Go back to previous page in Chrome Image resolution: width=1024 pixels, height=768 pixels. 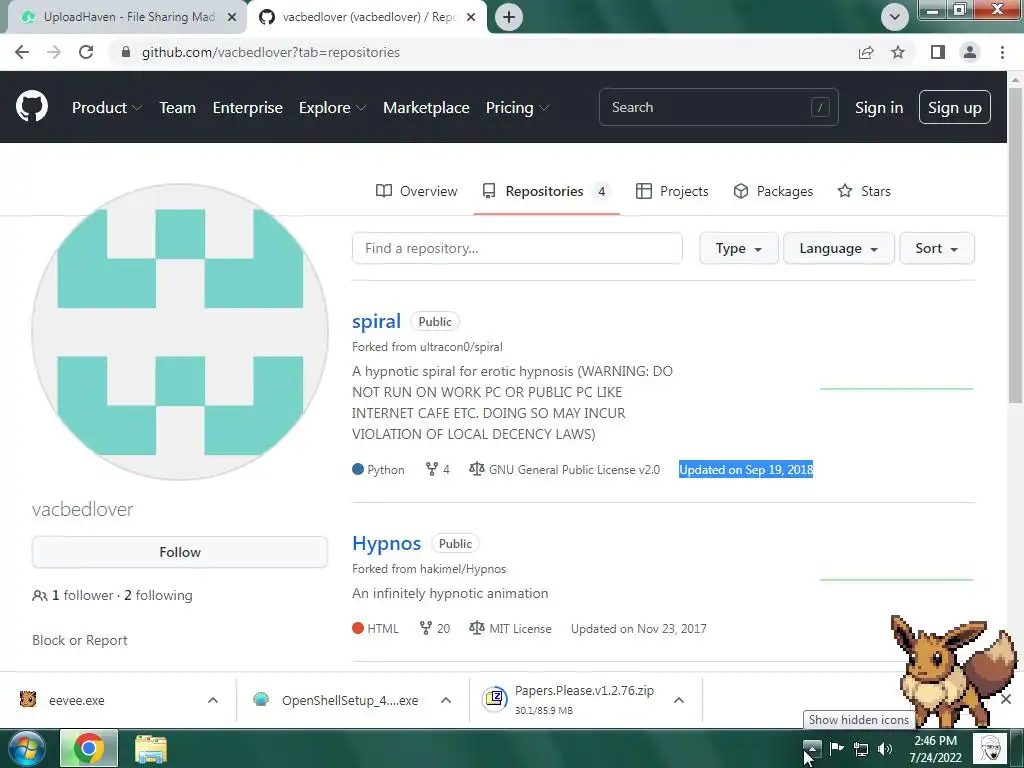point(22,52)
